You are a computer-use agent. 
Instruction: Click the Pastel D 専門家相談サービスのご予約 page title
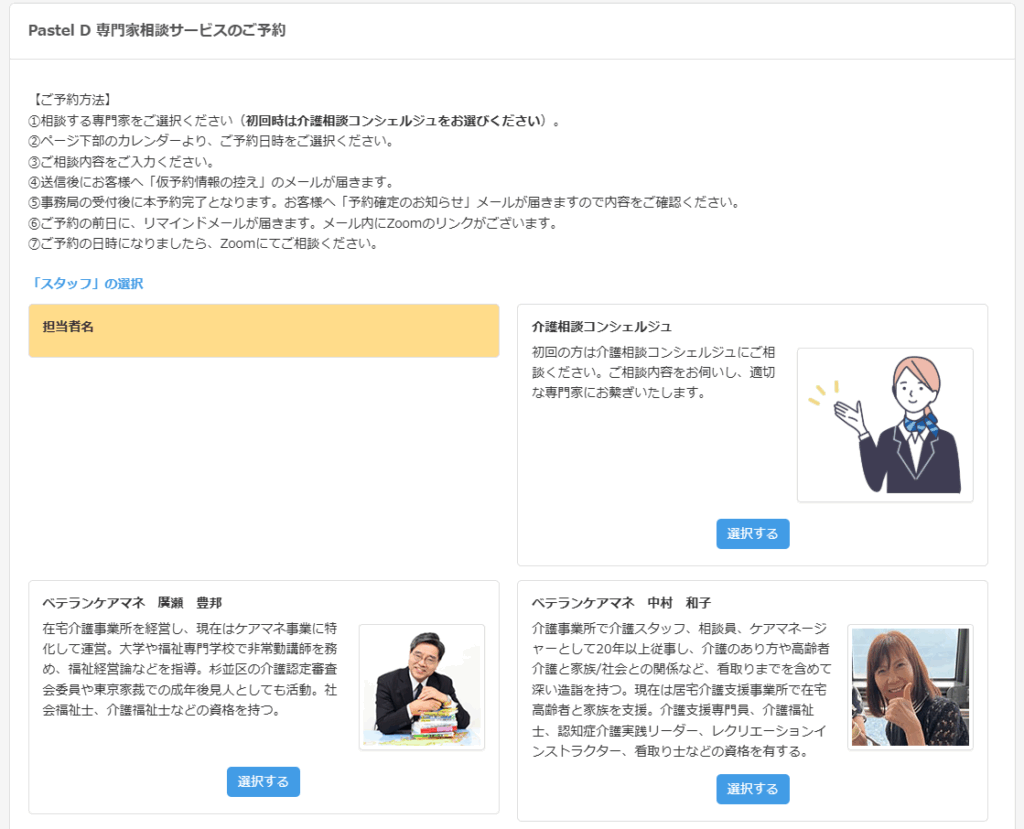[156, 31]
